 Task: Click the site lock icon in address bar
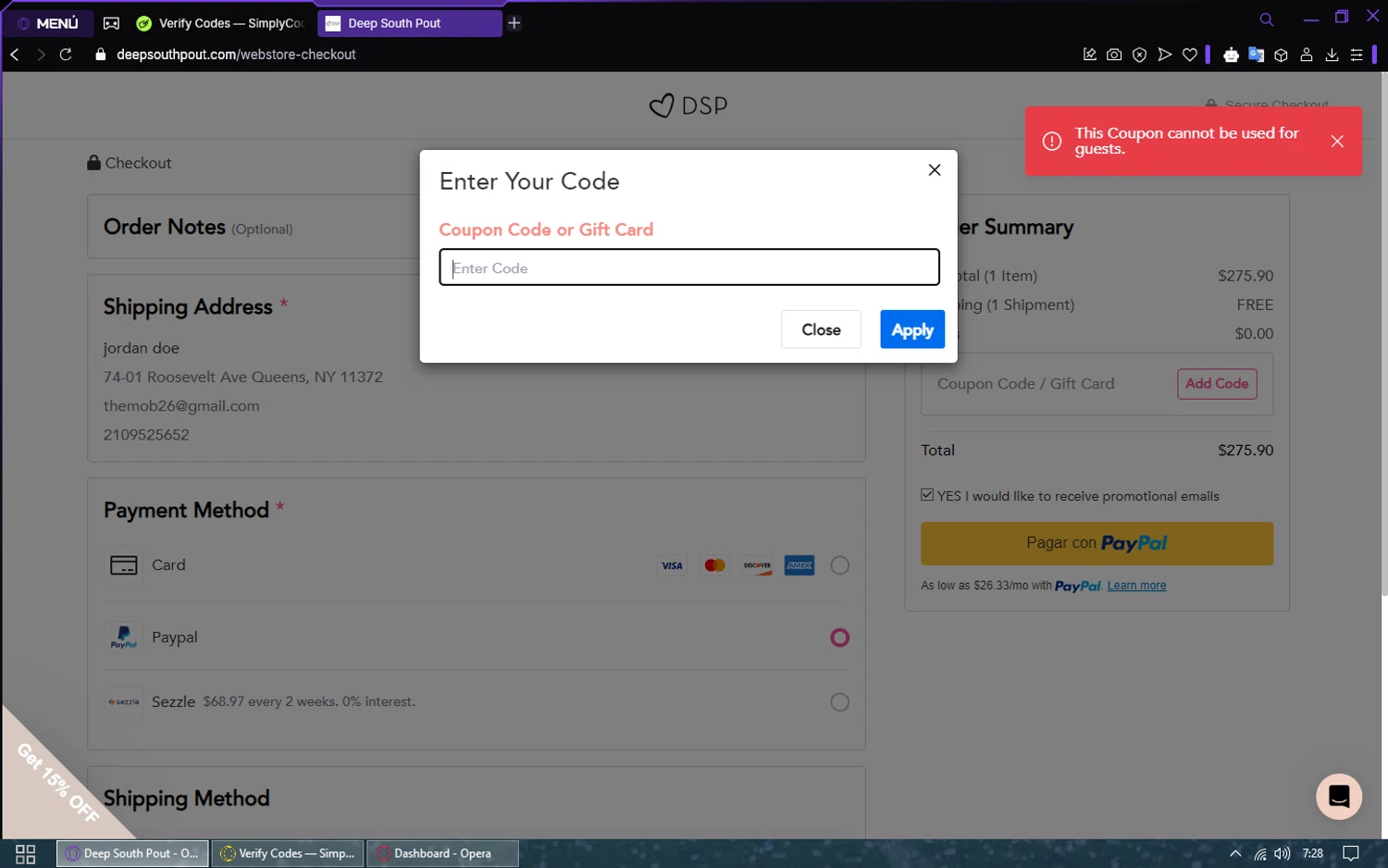click(101, 55)
